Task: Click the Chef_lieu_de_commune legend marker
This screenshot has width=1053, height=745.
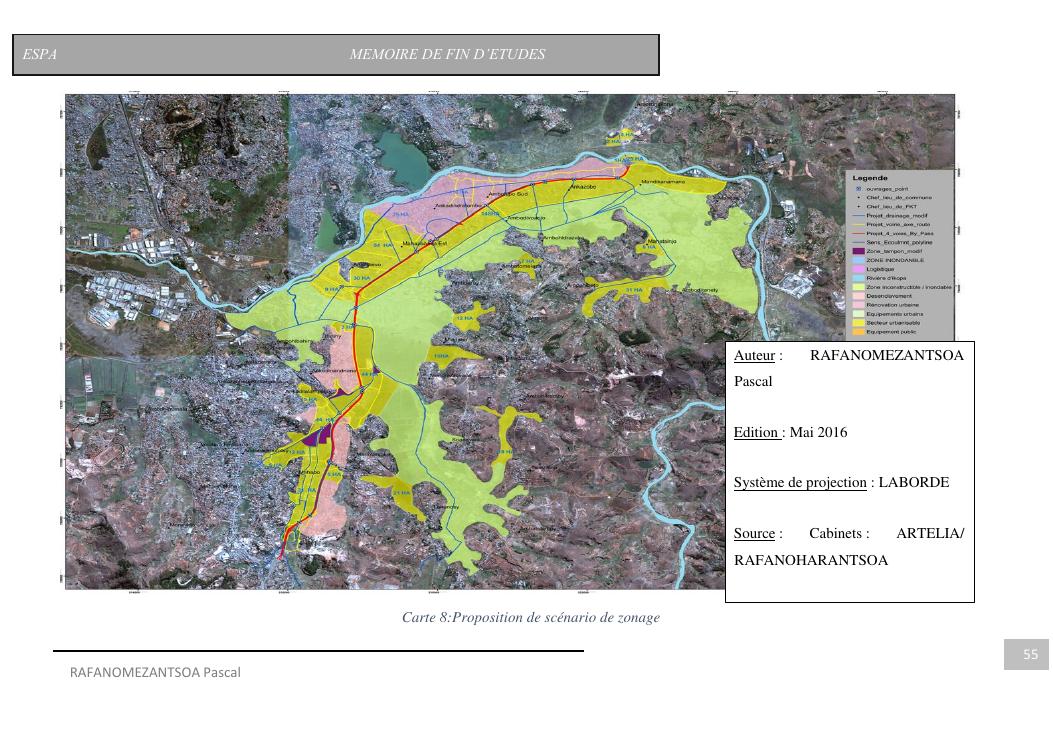Action: [x=857, y=198]
